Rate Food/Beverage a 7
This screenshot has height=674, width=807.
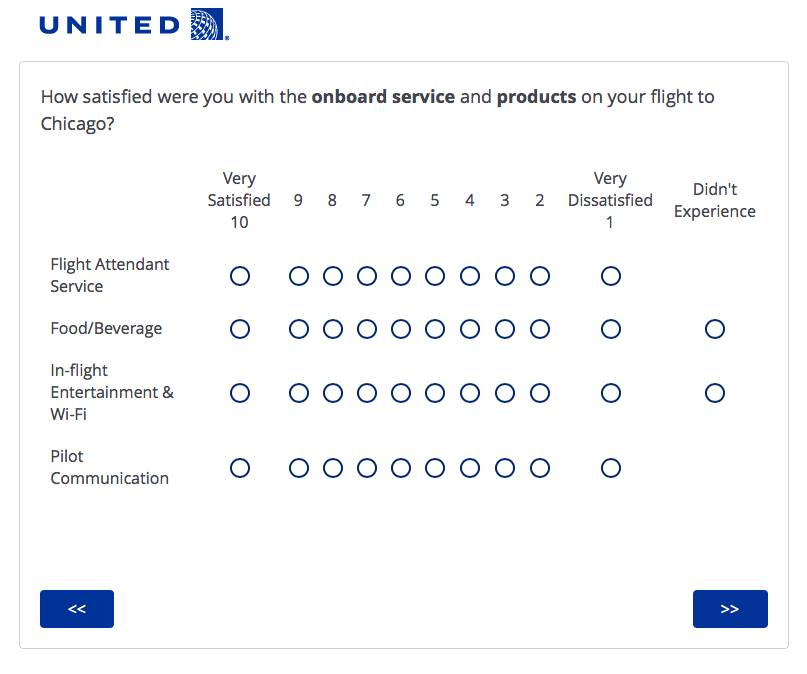[367, 328]
